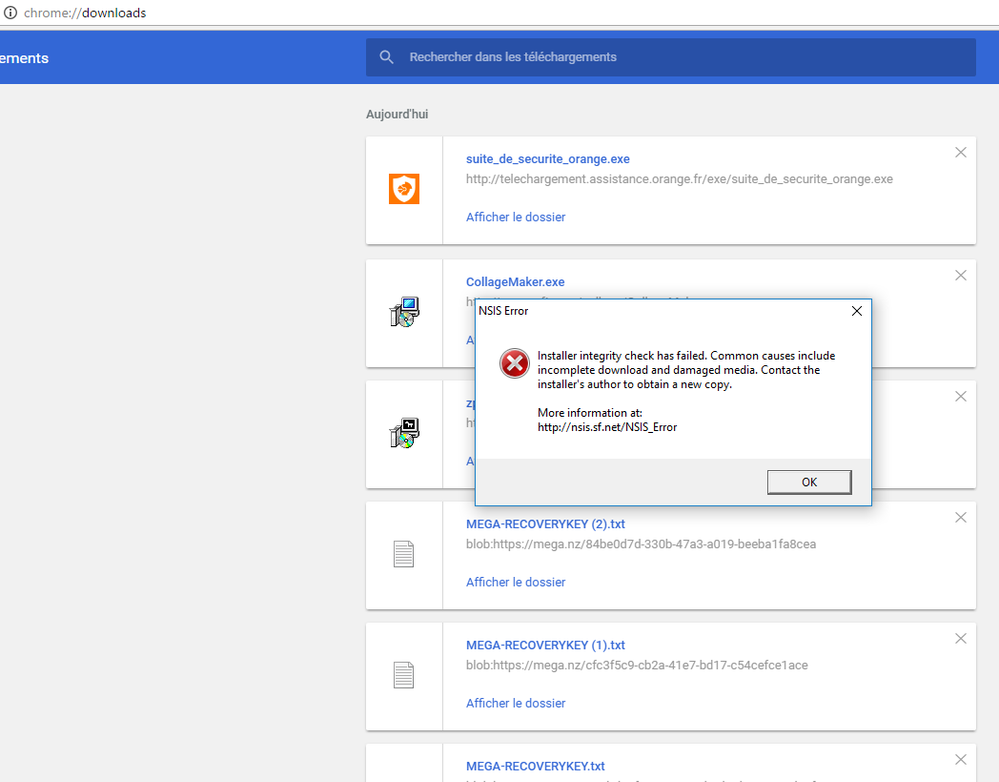This screenshot has height=782, width=999.
Task: Show folder for suite_de_securite_orange.exe
Action: [x=515, y=217]
